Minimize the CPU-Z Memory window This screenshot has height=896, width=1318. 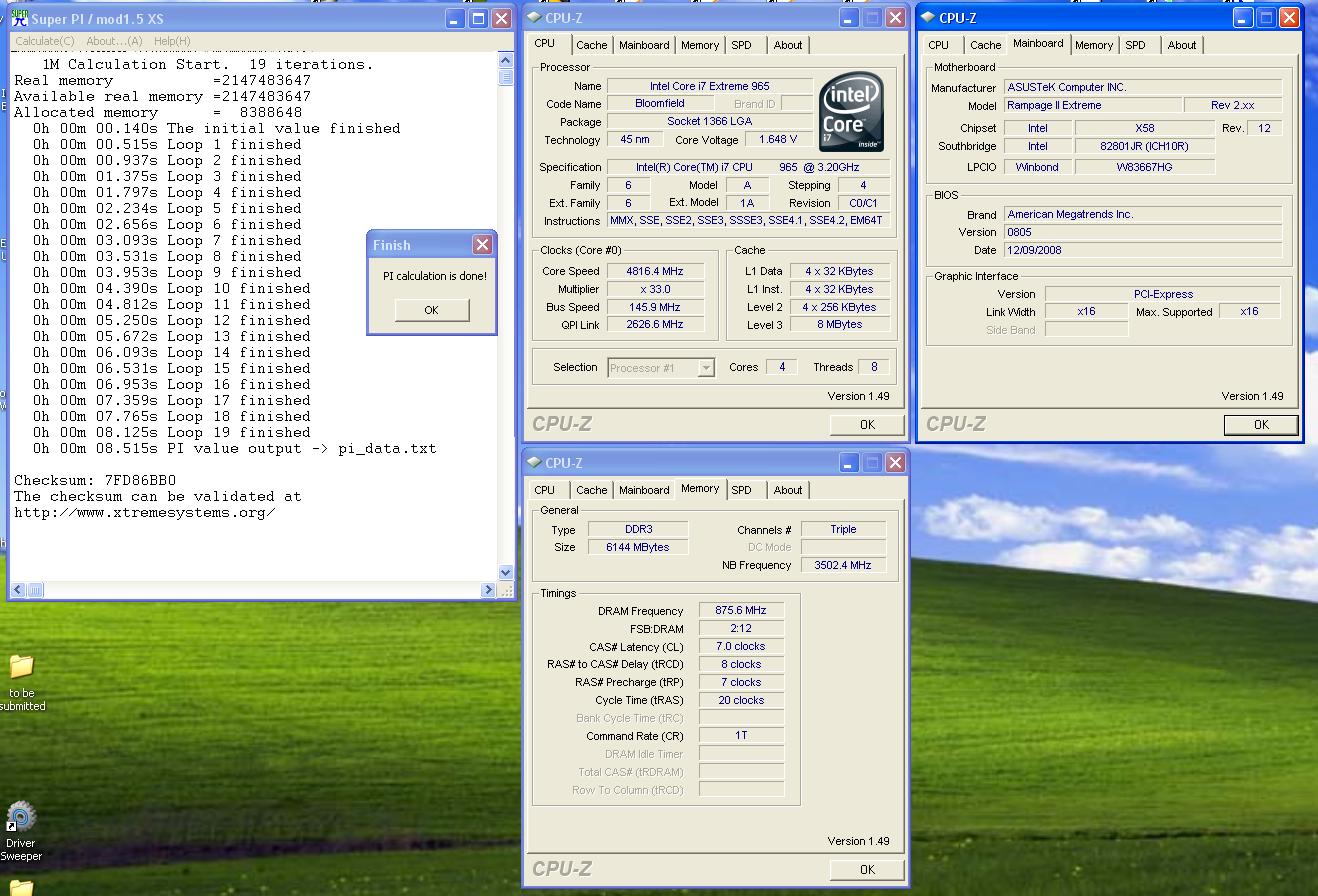[x=849, y=463]
